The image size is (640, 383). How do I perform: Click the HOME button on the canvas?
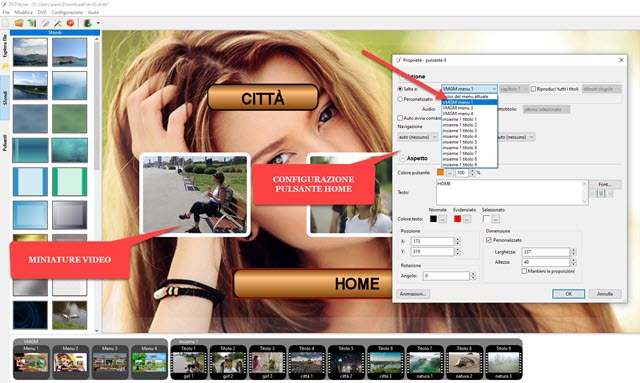click(x=313, y=284)
